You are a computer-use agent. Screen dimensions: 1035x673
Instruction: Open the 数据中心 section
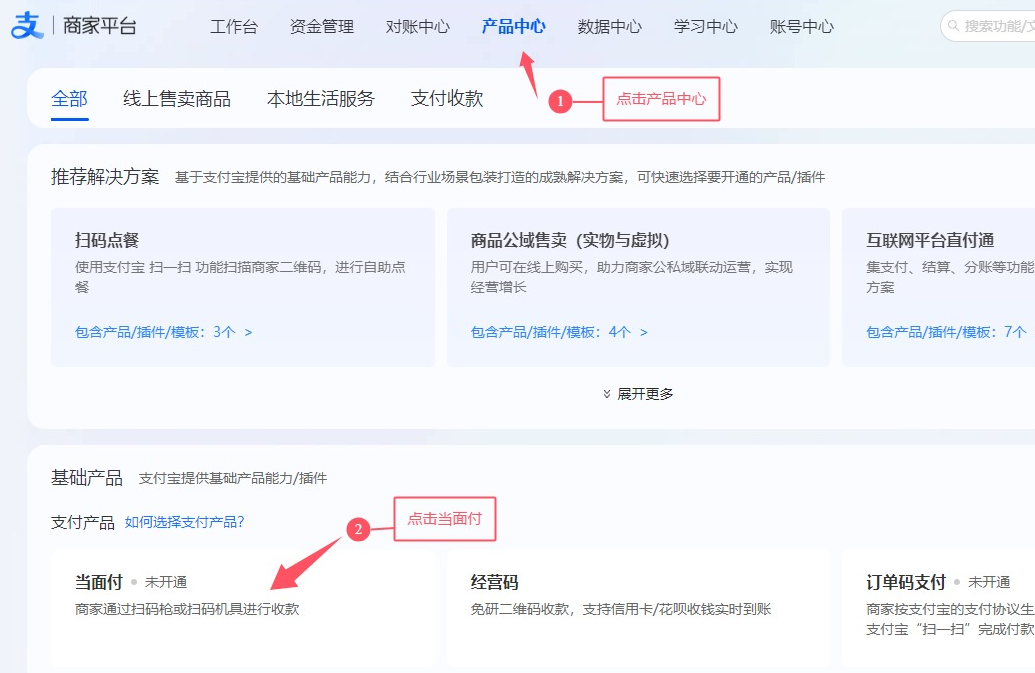click(x=610, y=27)
